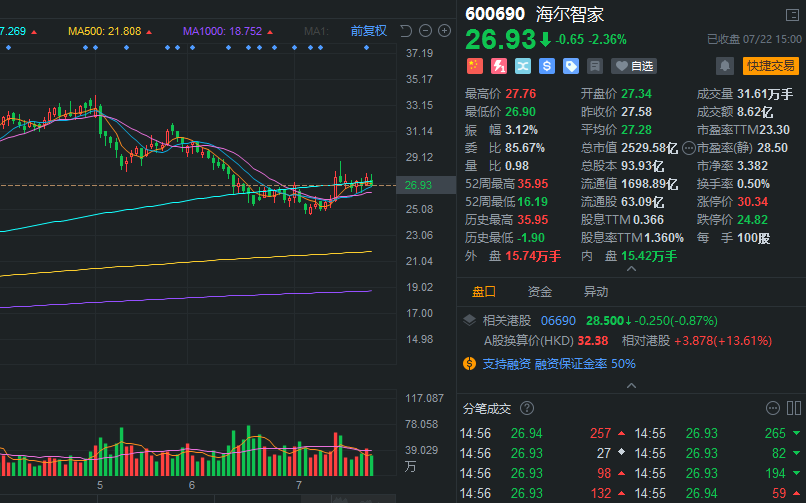Collapse the quote details panel chevron
This screenshot has height=503, width=806.
pyautogui.click(x=632, y=269)
